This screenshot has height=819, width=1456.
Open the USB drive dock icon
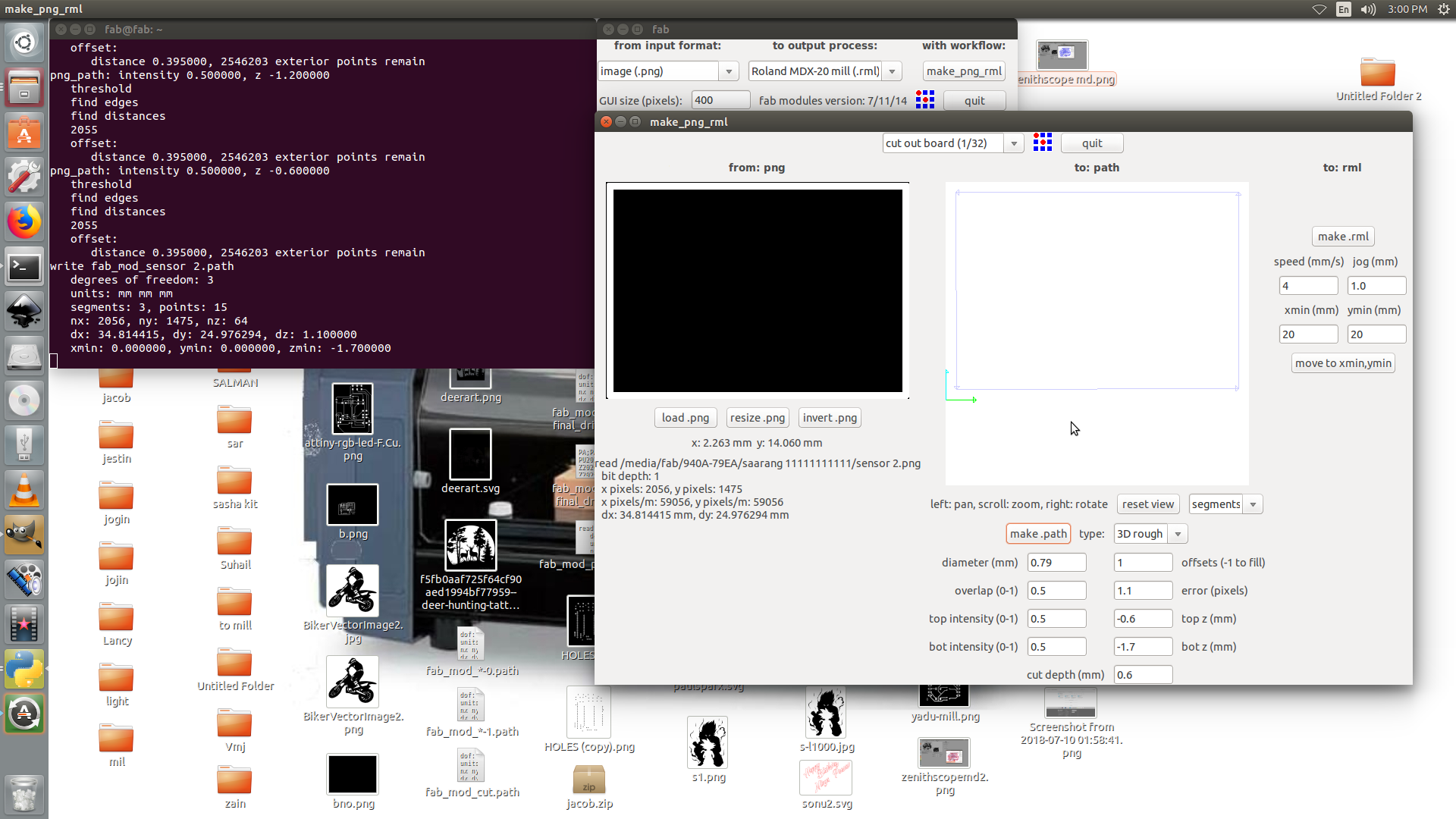click(x=24, y=445)
